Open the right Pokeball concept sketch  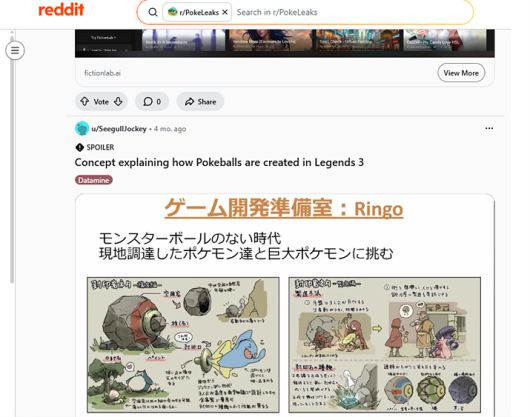pos(385,345)
